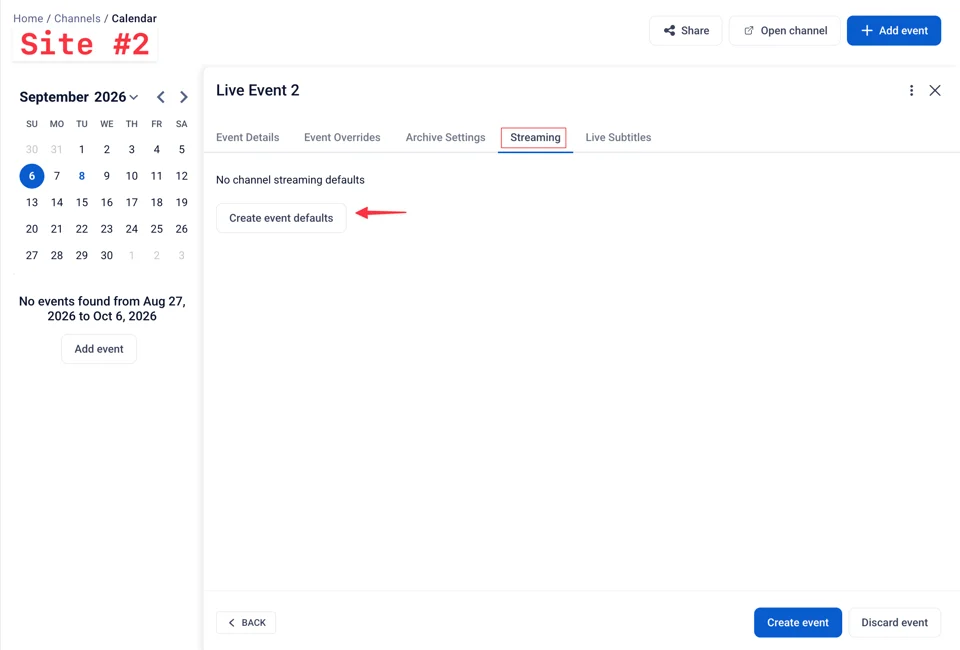Click the Open channel button
The image size is (960, 650).
tap(785, 31)
